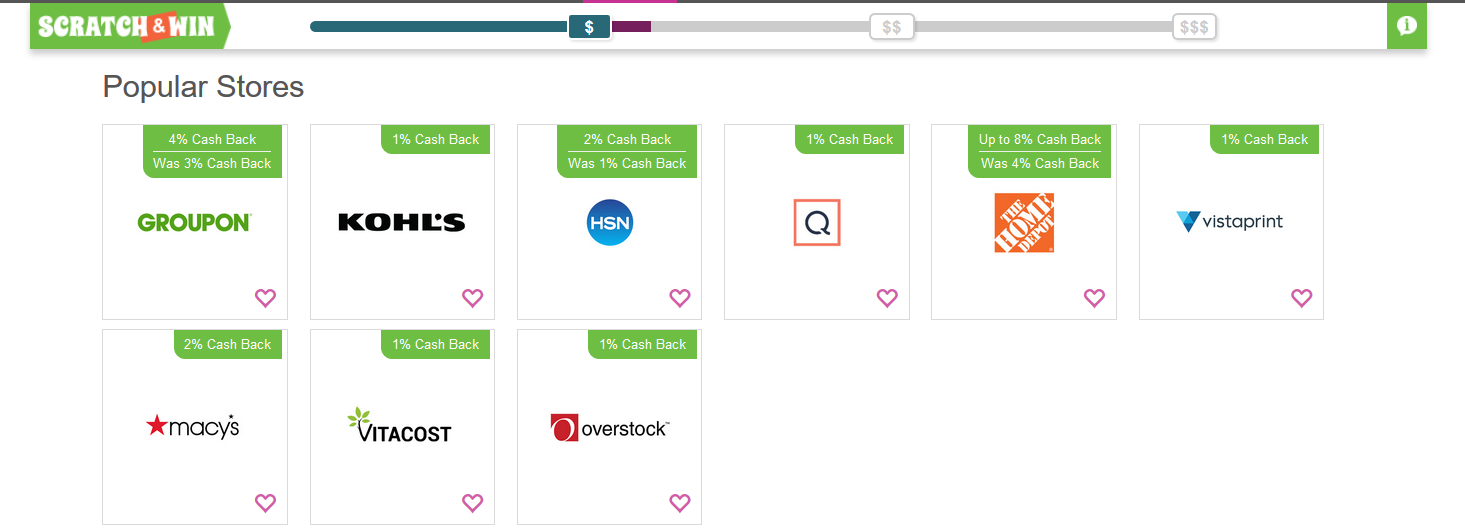
Task: Toggle the QVC card's favorite heart
Action: click(x=887, y=298)
